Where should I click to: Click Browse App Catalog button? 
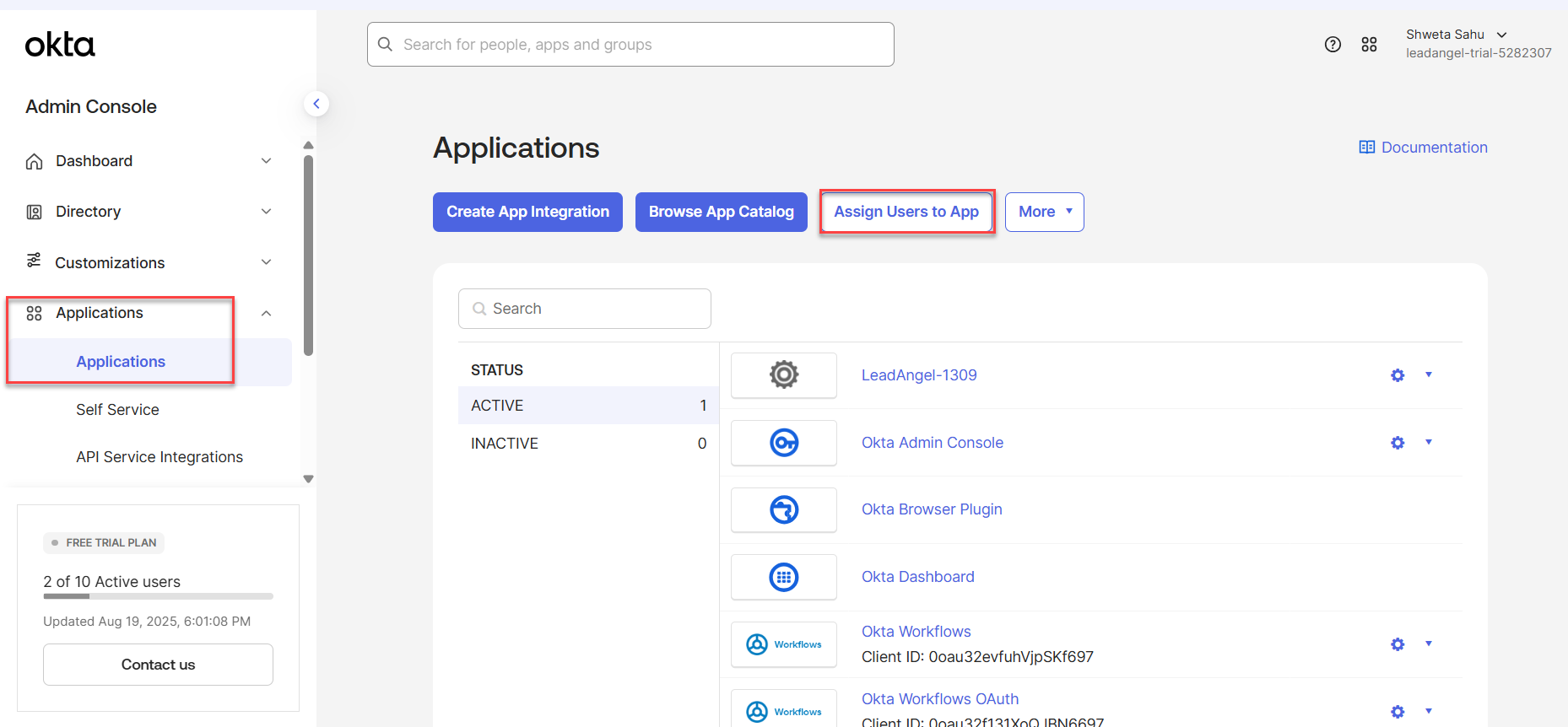tap(721, 212)
